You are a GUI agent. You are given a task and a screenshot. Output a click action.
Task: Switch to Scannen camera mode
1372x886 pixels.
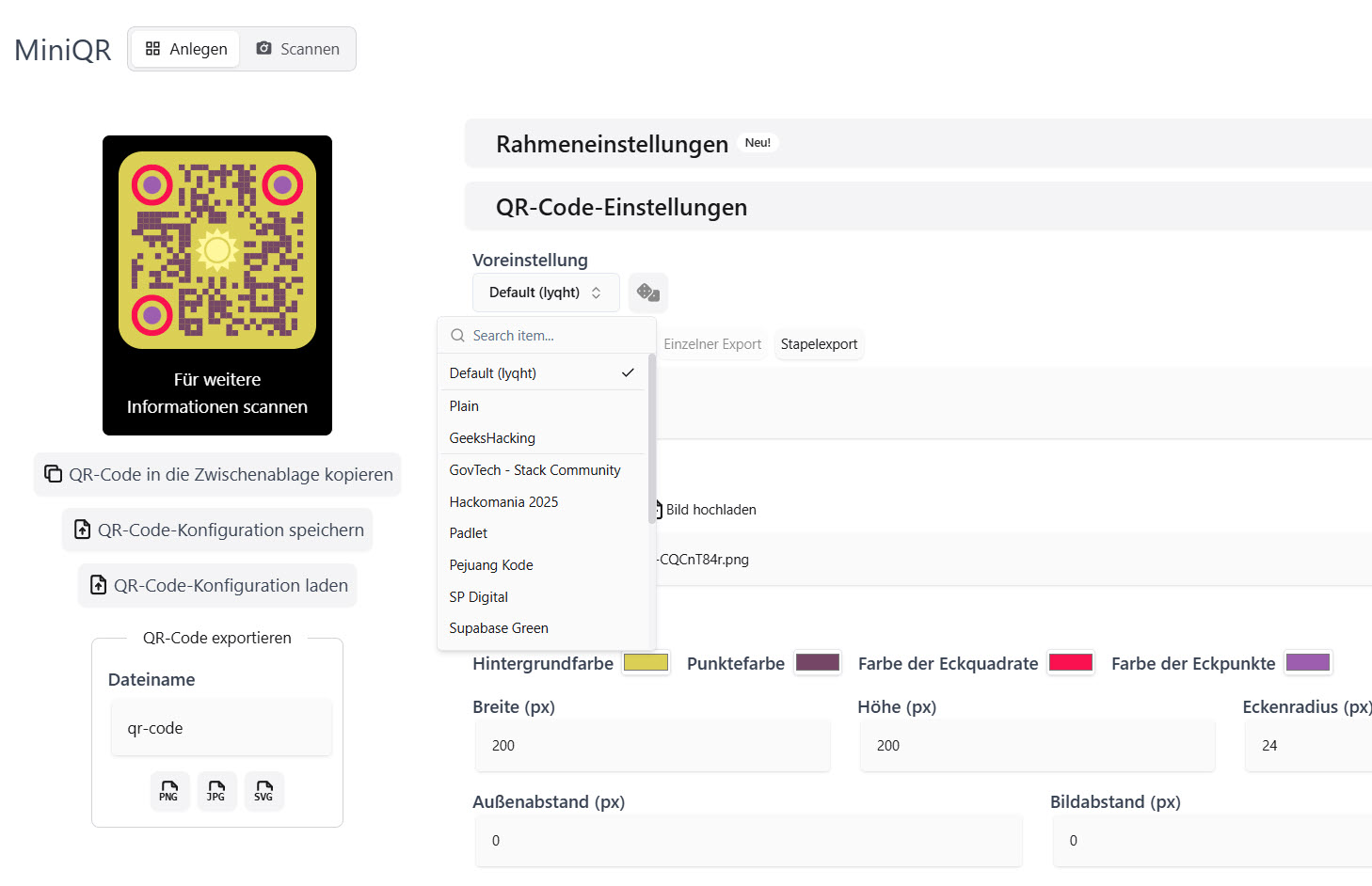[x=297, y=49]
